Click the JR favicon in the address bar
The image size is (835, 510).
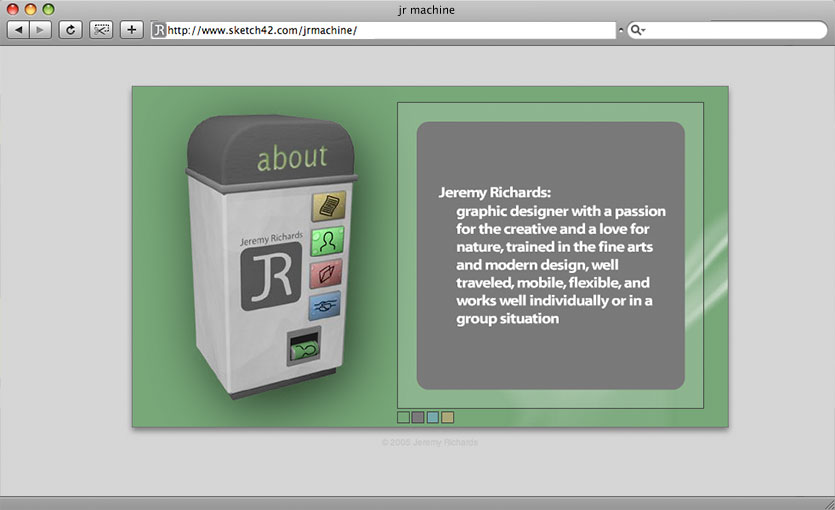159,30
